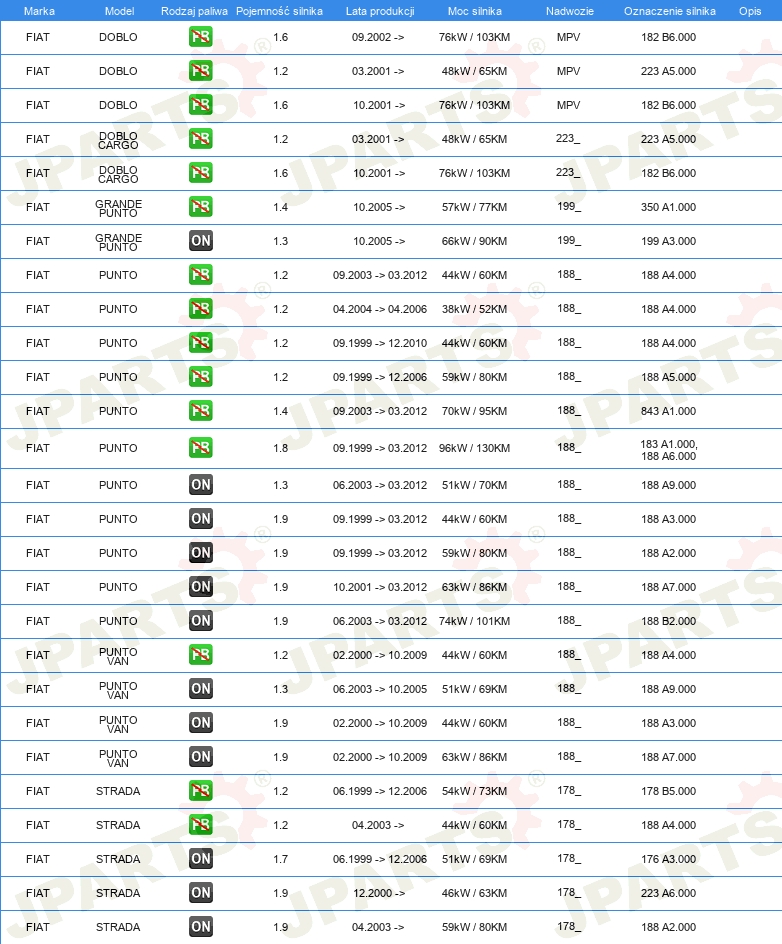Click the ON diesel icon in the PUNTO 188 B2.000 row

pyautogui.click(x=200, y=621)
